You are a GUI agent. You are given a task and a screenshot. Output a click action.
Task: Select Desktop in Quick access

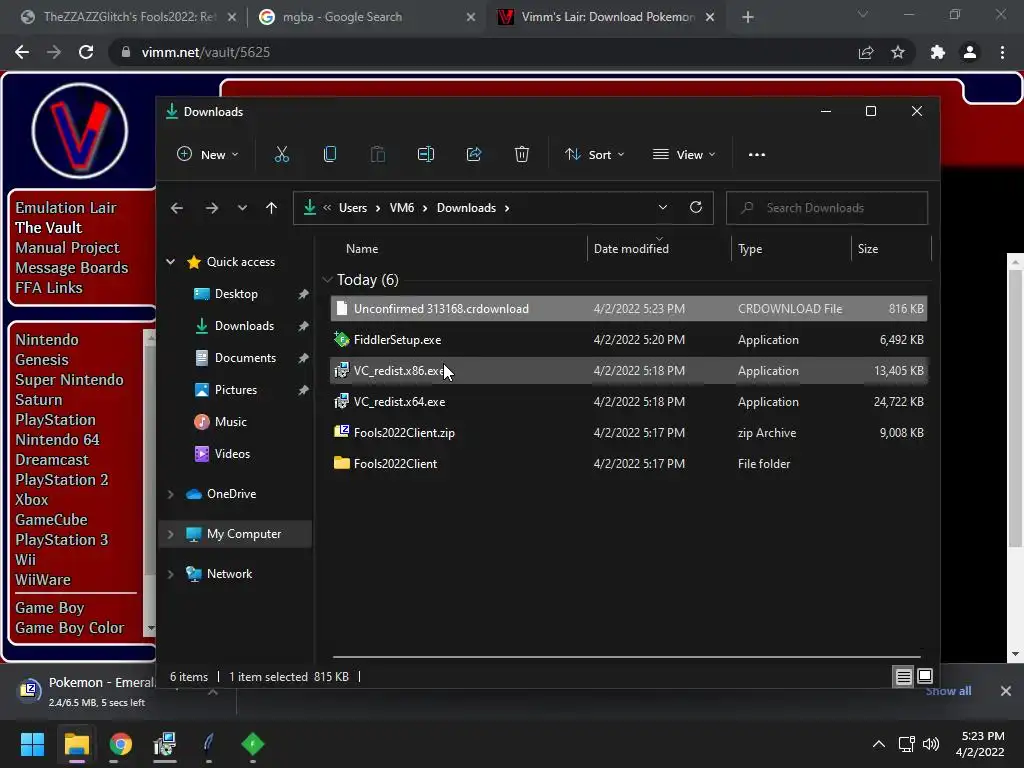point(236,294)
